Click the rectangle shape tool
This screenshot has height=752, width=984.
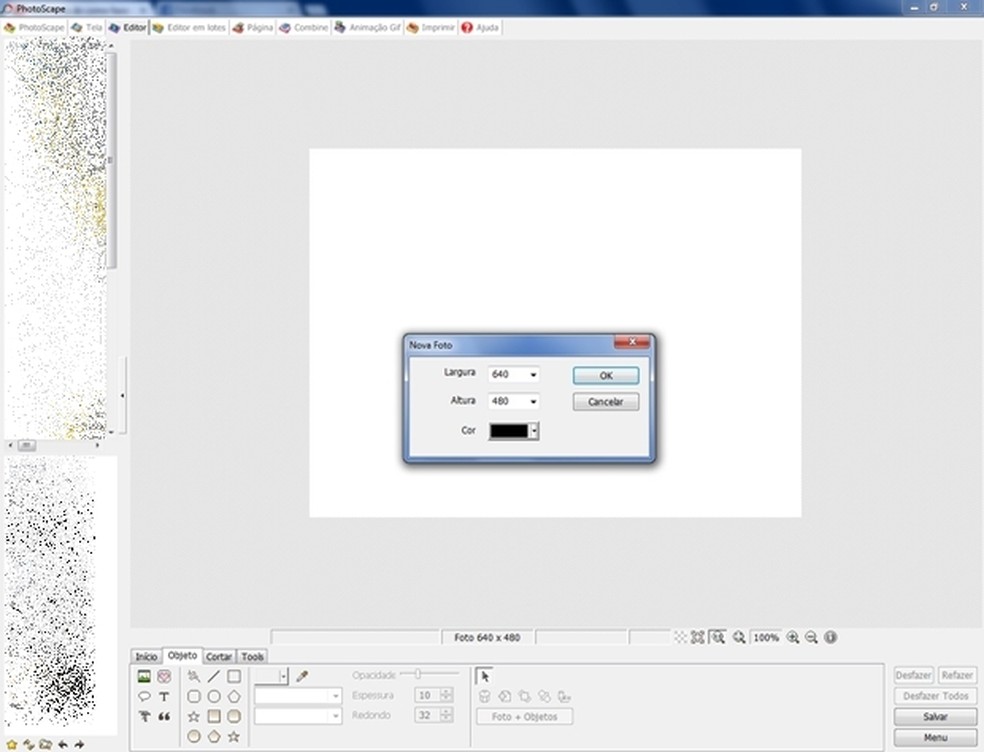click(x=234, y=676)
